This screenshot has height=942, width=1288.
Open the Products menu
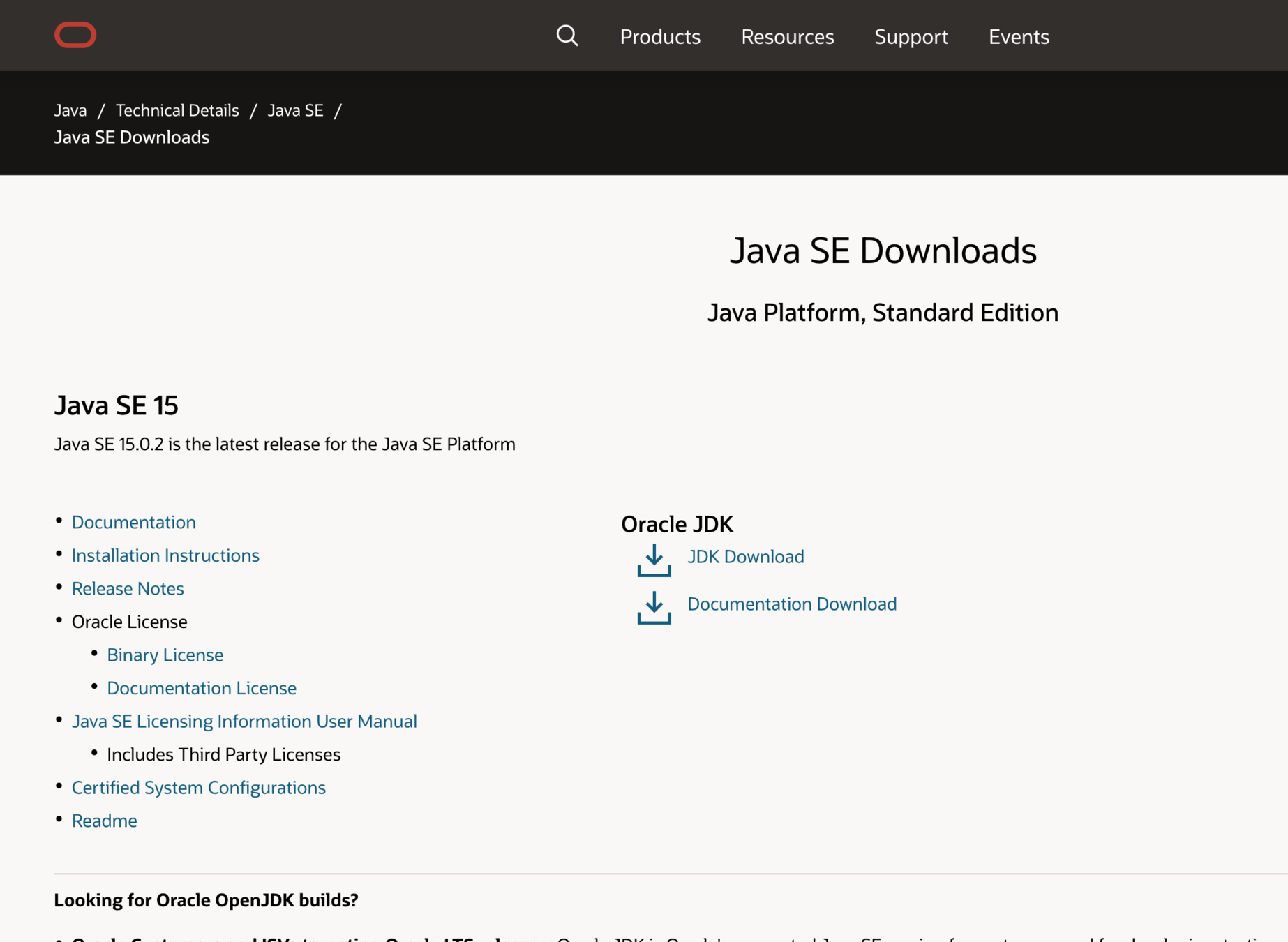tap(660, 36)
